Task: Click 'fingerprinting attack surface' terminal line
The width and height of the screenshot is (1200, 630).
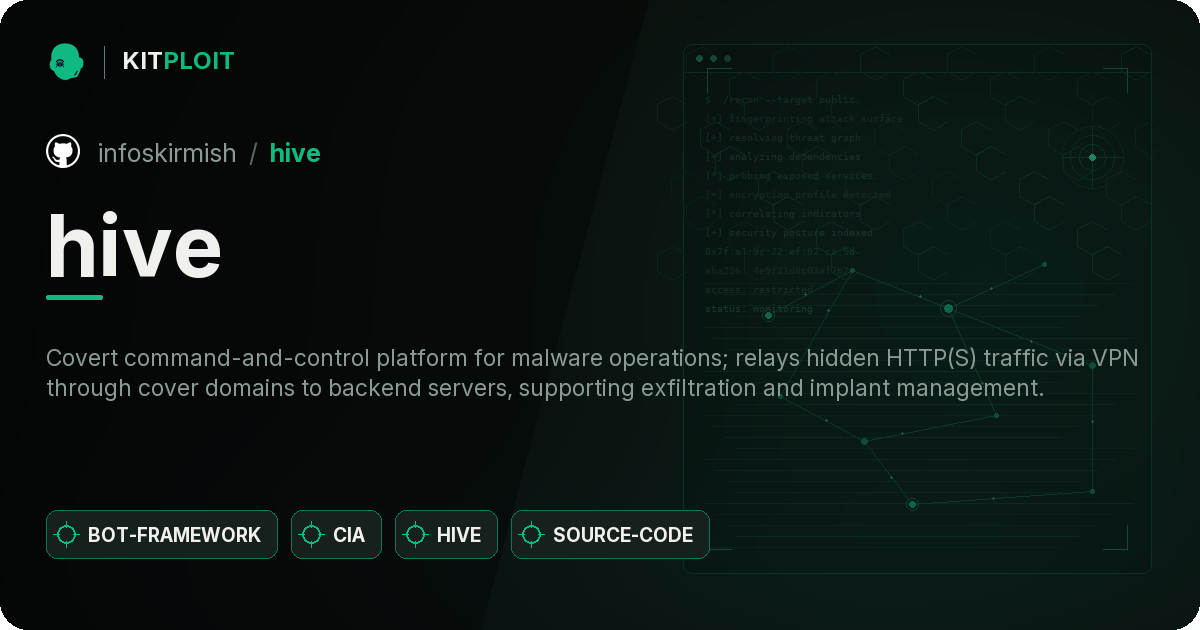Action: click(x=804, y=119)
